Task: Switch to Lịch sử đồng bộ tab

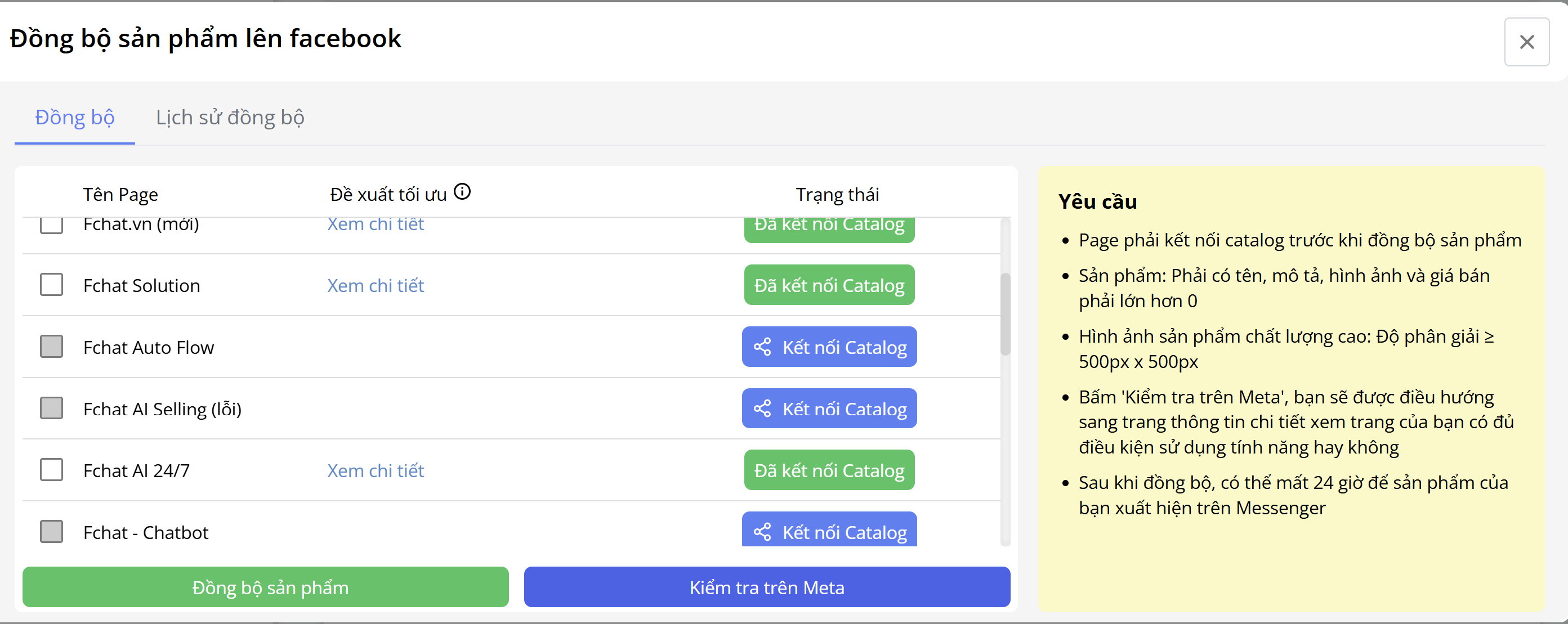Action: pyautogui.click(x=230, y=118)
